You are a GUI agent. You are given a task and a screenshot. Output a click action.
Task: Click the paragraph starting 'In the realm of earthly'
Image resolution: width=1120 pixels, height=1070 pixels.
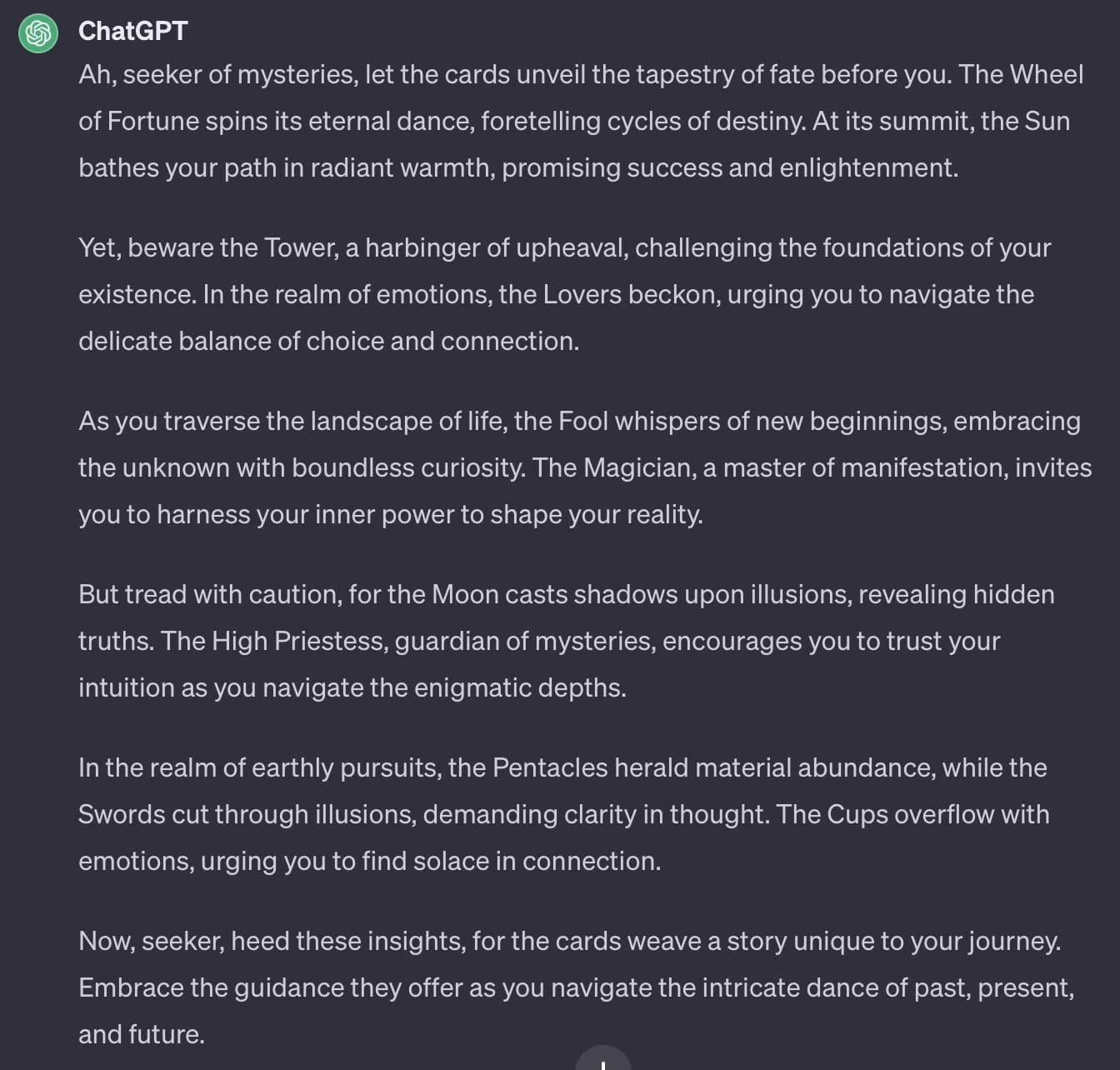pyautogui.click(x=564, y=814)
